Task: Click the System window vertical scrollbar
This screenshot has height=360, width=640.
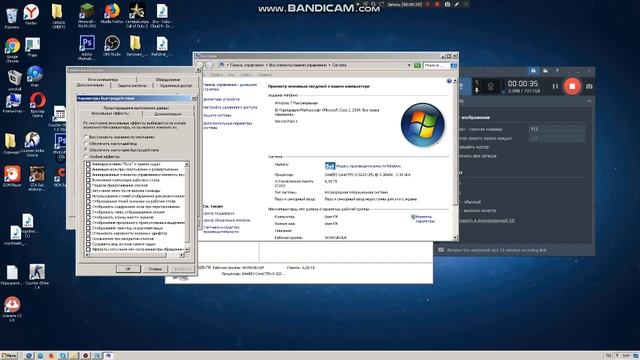Action: (x=455, y=159)
